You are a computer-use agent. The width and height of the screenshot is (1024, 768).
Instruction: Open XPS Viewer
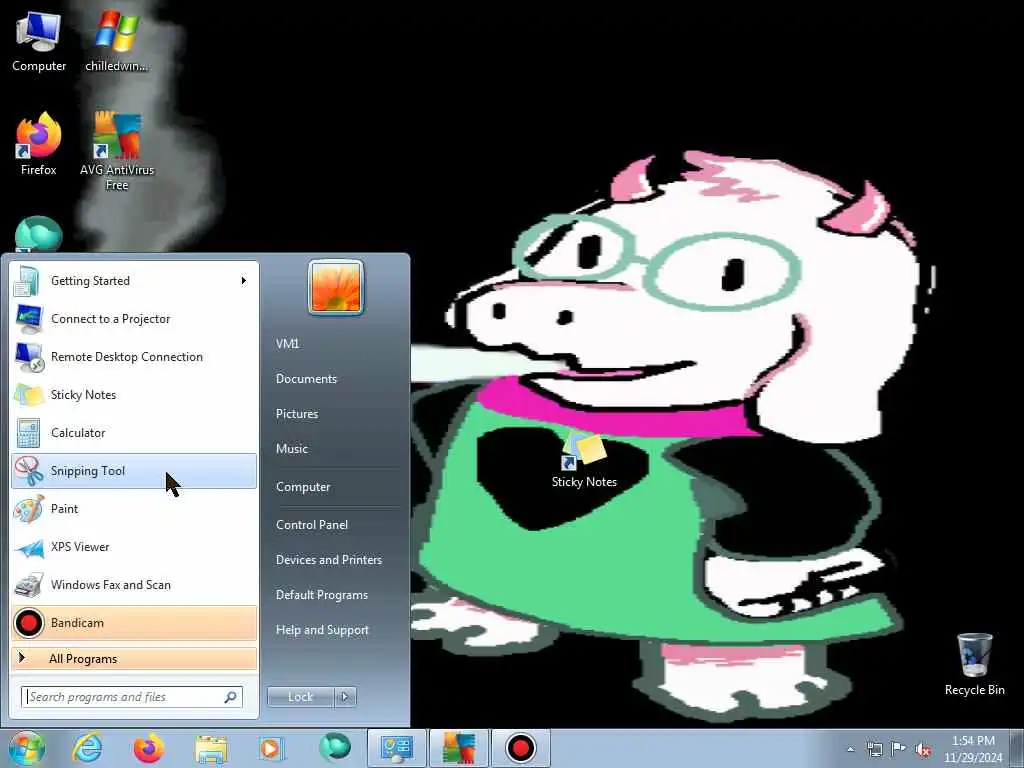coord(135,547)
